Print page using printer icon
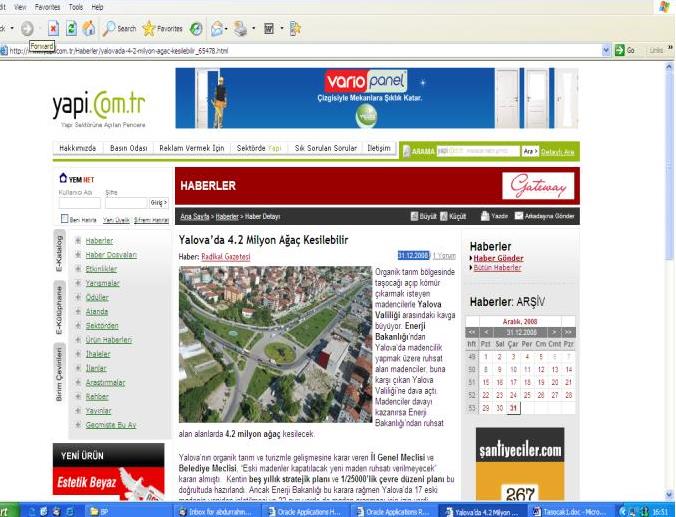 [240, 29]
